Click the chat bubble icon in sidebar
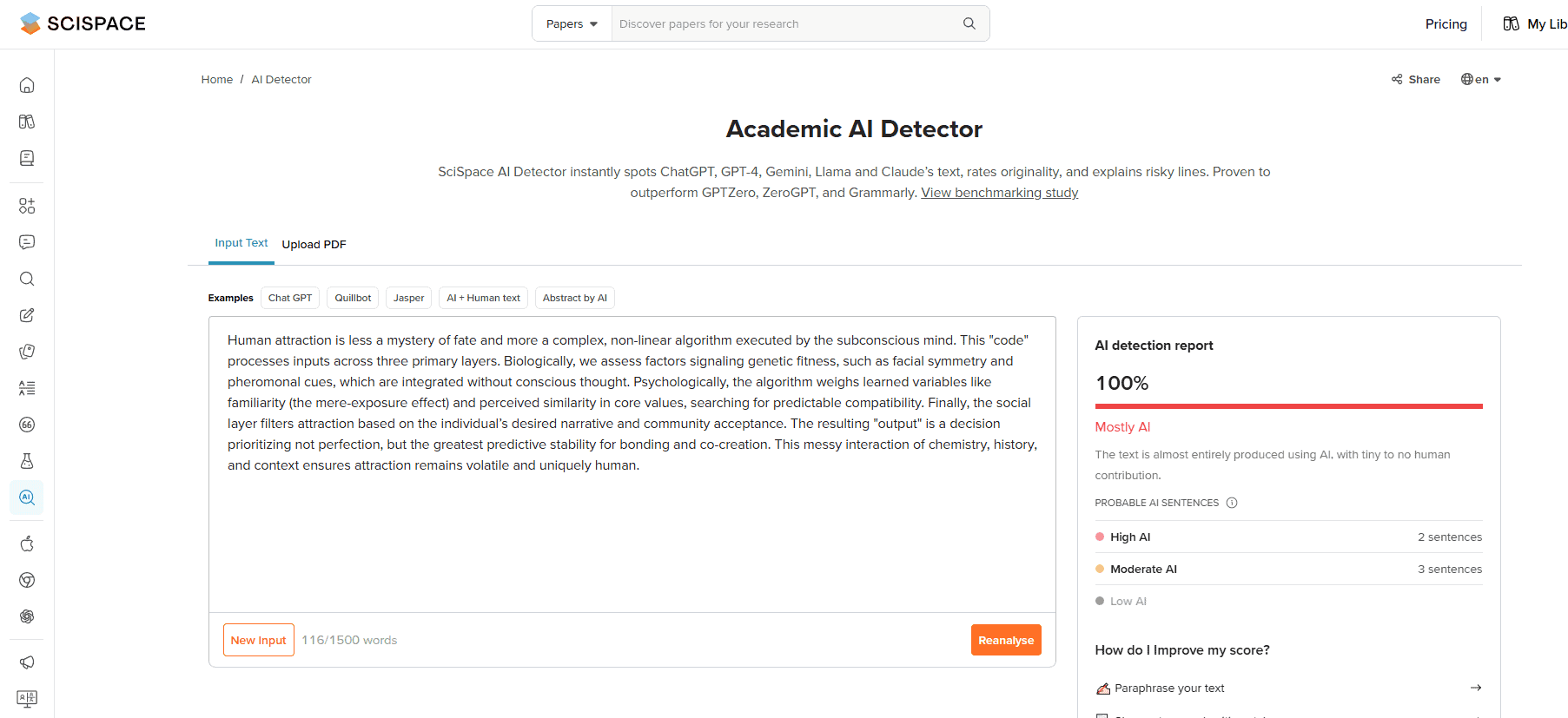 tap(27, 242)
